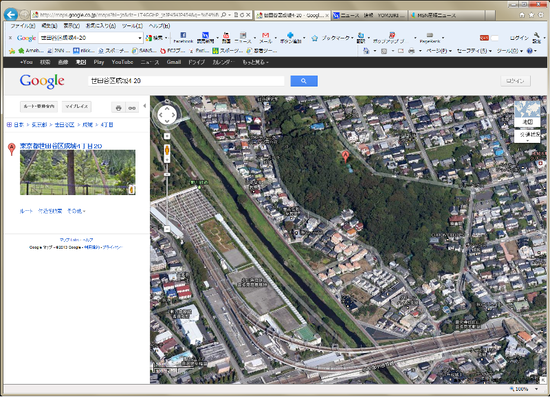Click the blue Google Maps search button
The width and height of the screenshot is (550, 397).
pyautogui.click(x=304, y=81)
